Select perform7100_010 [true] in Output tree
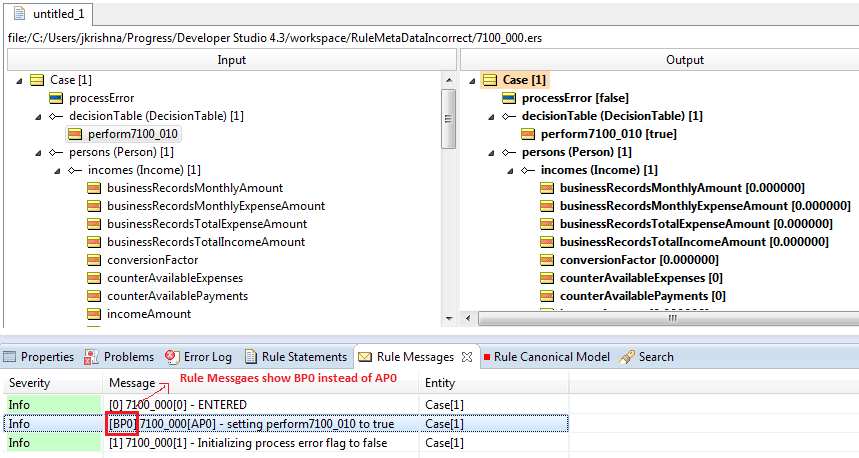Viewport: 859px width, 458px height. pyautogui.click(x=609, y=134)
